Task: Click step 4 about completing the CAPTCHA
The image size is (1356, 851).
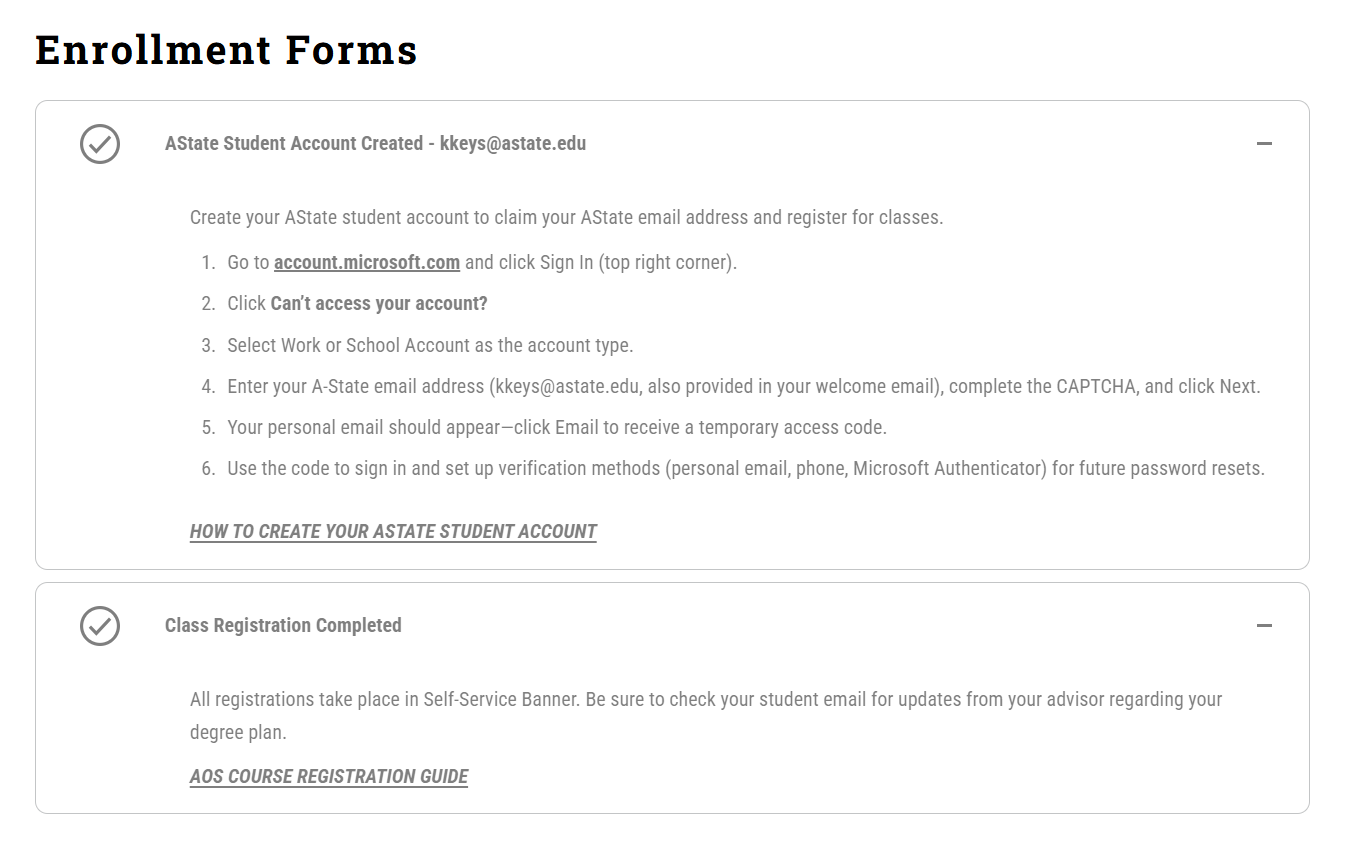Action: pos(743,387)
